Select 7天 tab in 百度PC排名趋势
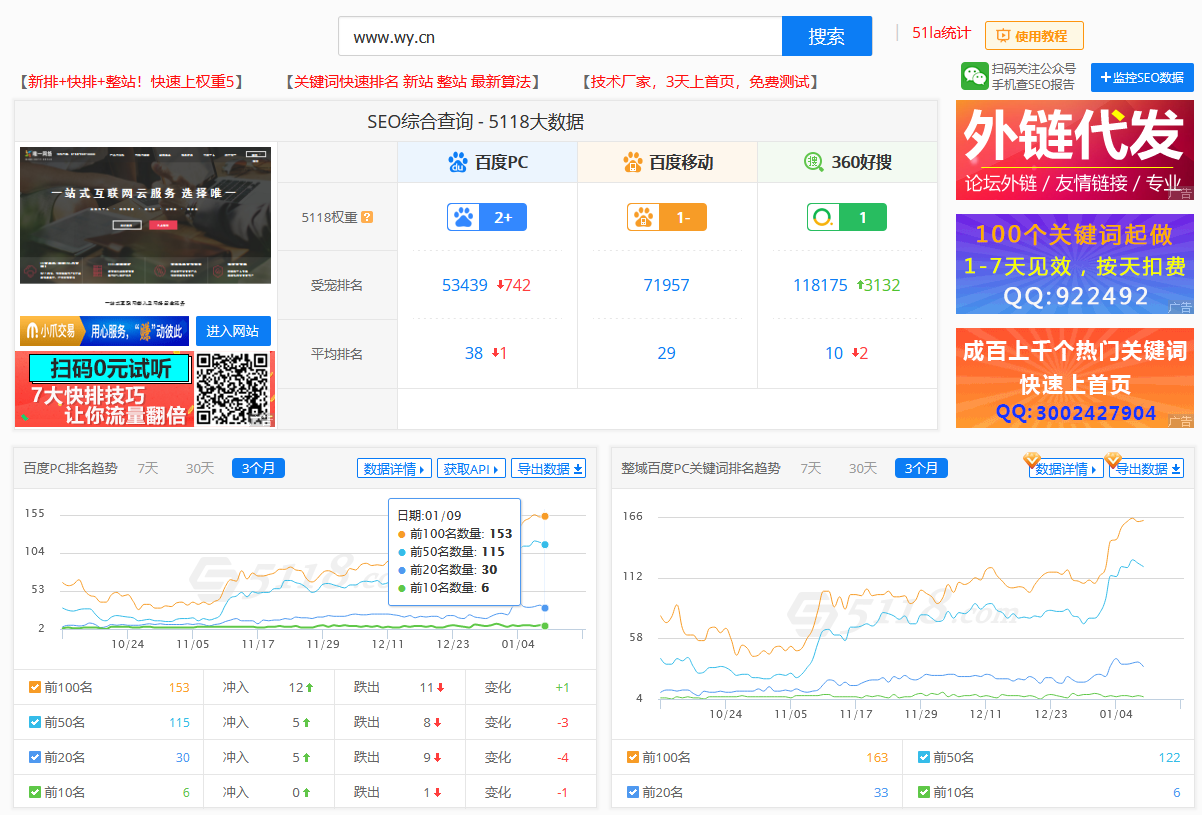 pos(149,468)
